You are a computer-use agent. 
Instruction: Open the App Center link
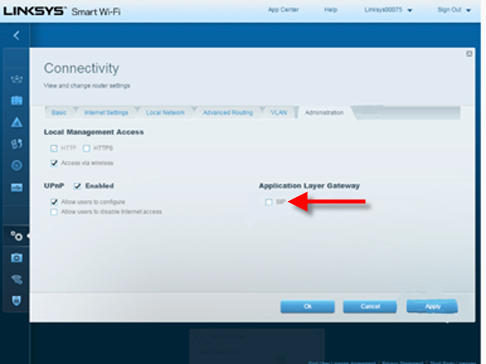coord(283,10)
